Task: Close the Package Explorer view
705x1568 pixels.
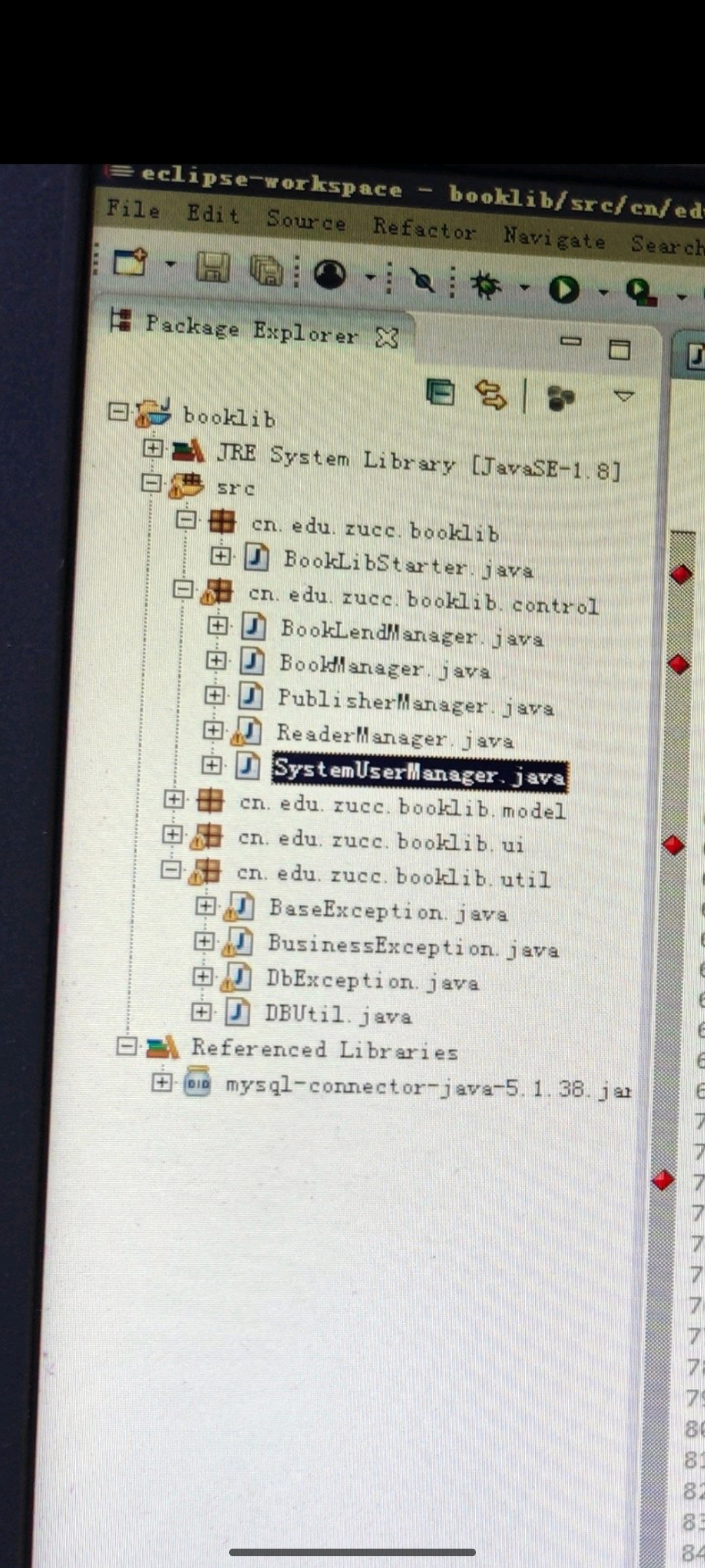Action: 387,337
